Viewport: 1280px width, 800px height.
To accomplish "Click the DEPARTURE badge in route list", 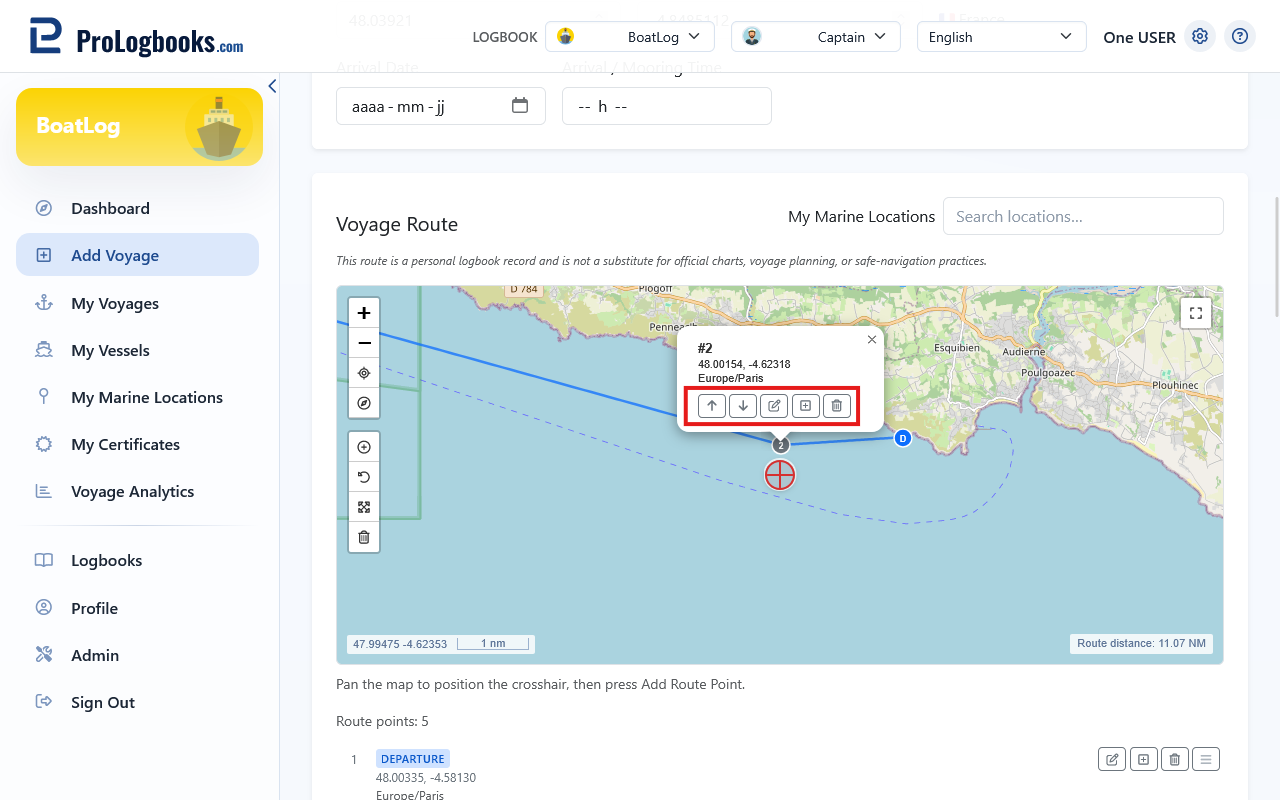I will 413,759.
